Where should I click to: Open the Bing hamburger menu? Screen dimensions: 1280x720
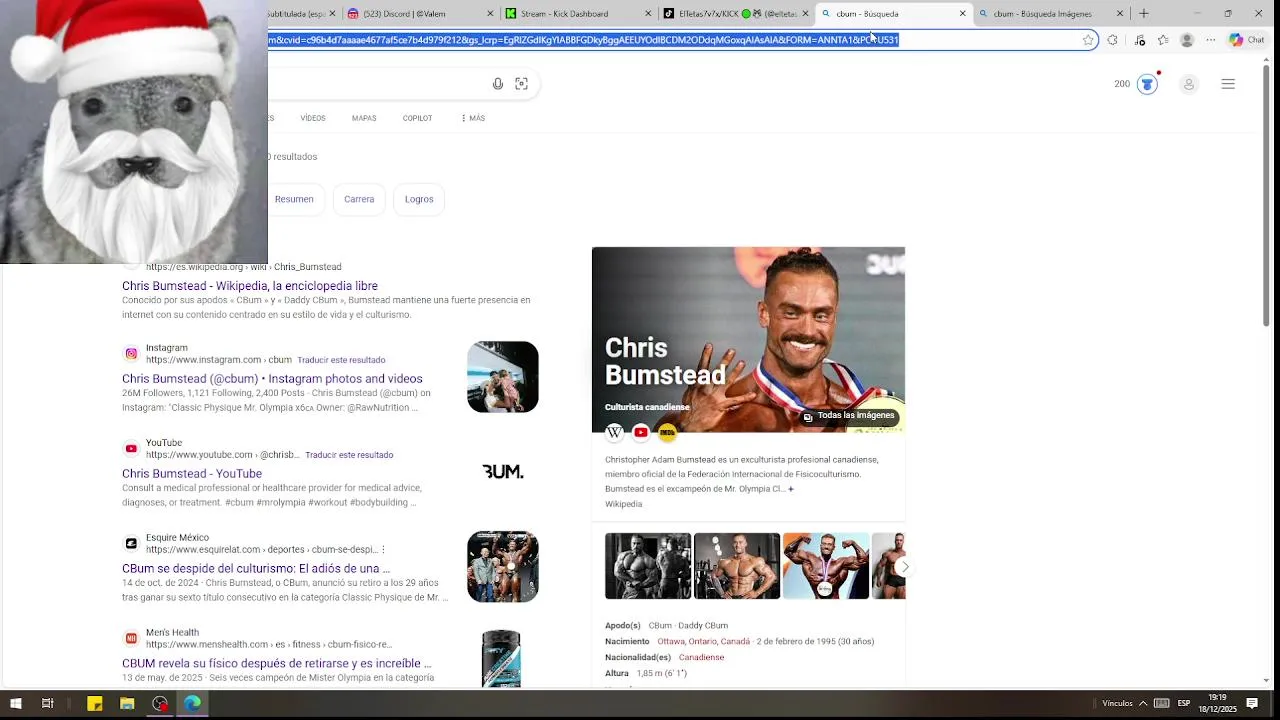[1228, 84]
